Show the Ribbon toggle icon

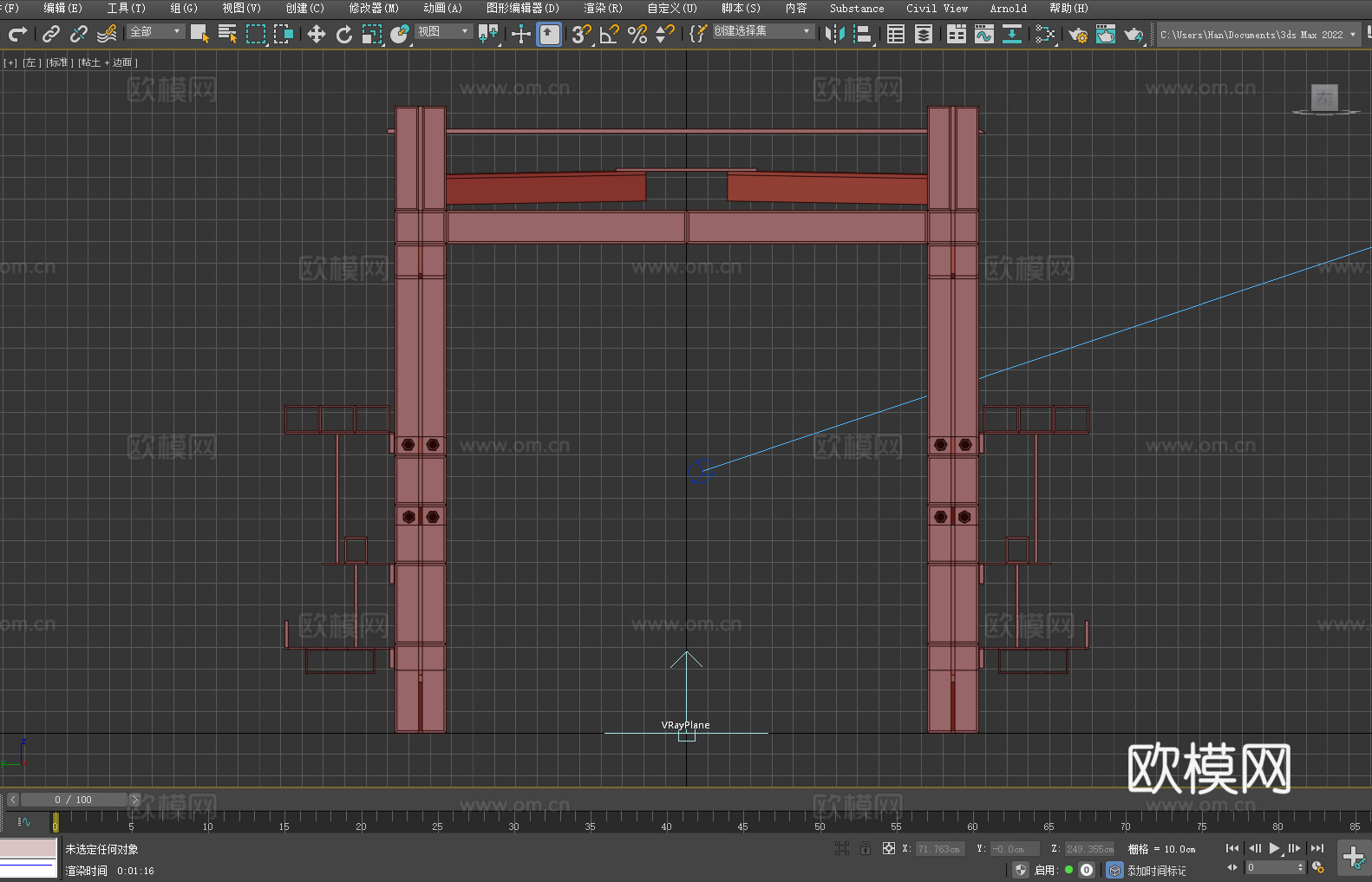coord(957,34)
